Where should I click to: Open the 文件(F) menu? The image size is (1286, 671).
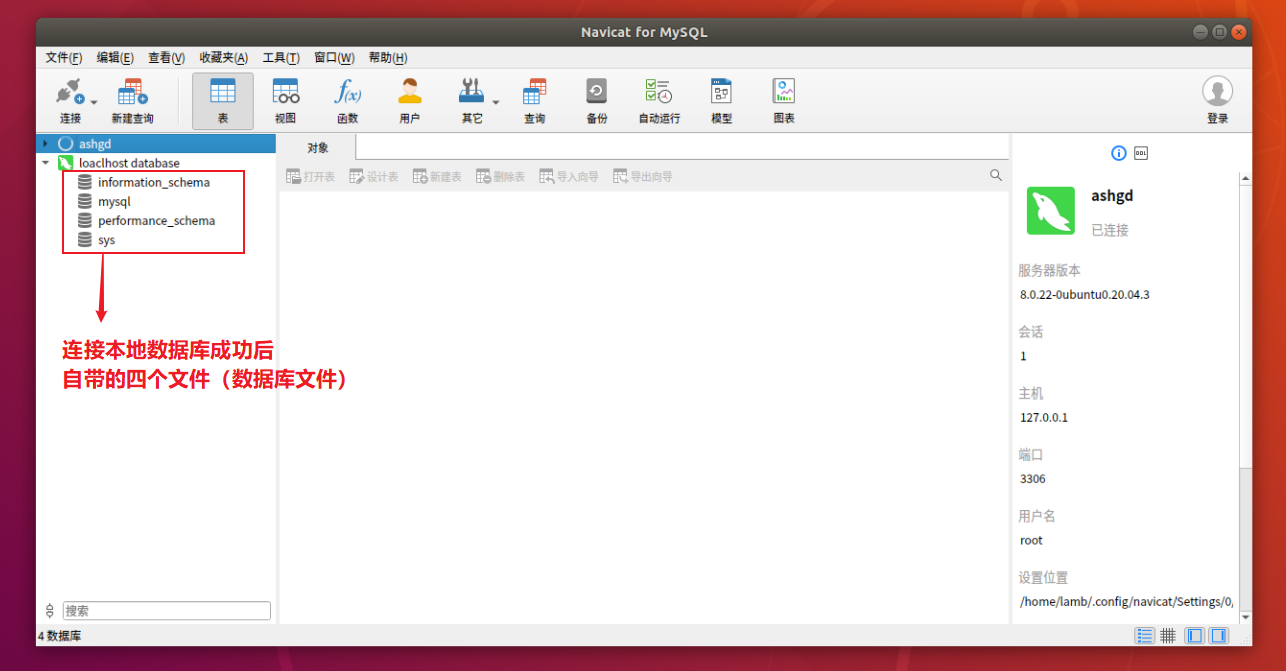[64, 58]
